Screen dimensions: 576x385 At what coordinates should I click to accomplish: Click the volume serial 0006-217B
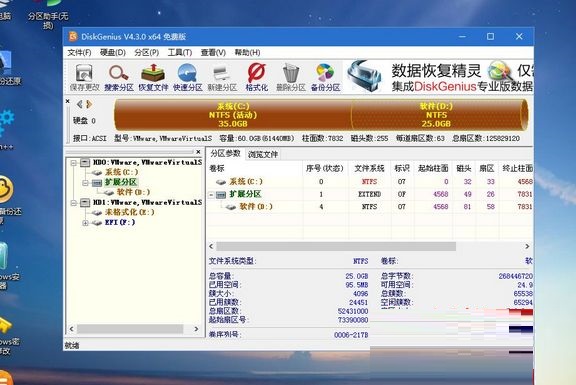[x=351, y=335]
